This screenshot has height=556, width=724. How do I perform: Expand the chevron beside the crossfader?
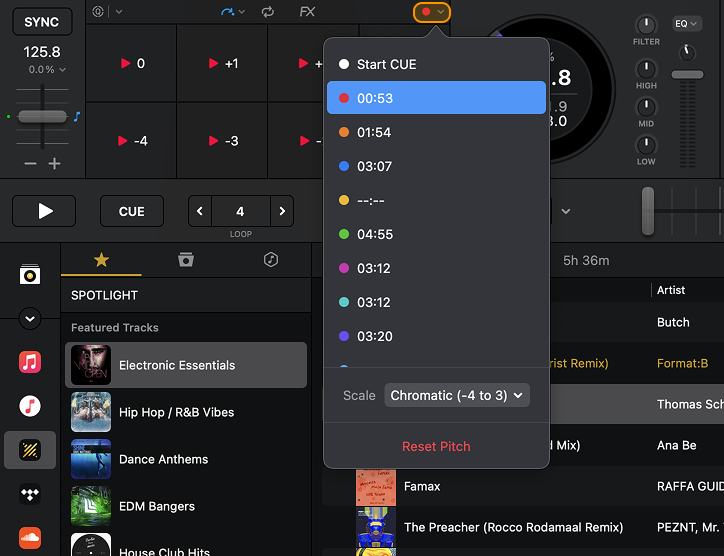pos(566,211)
